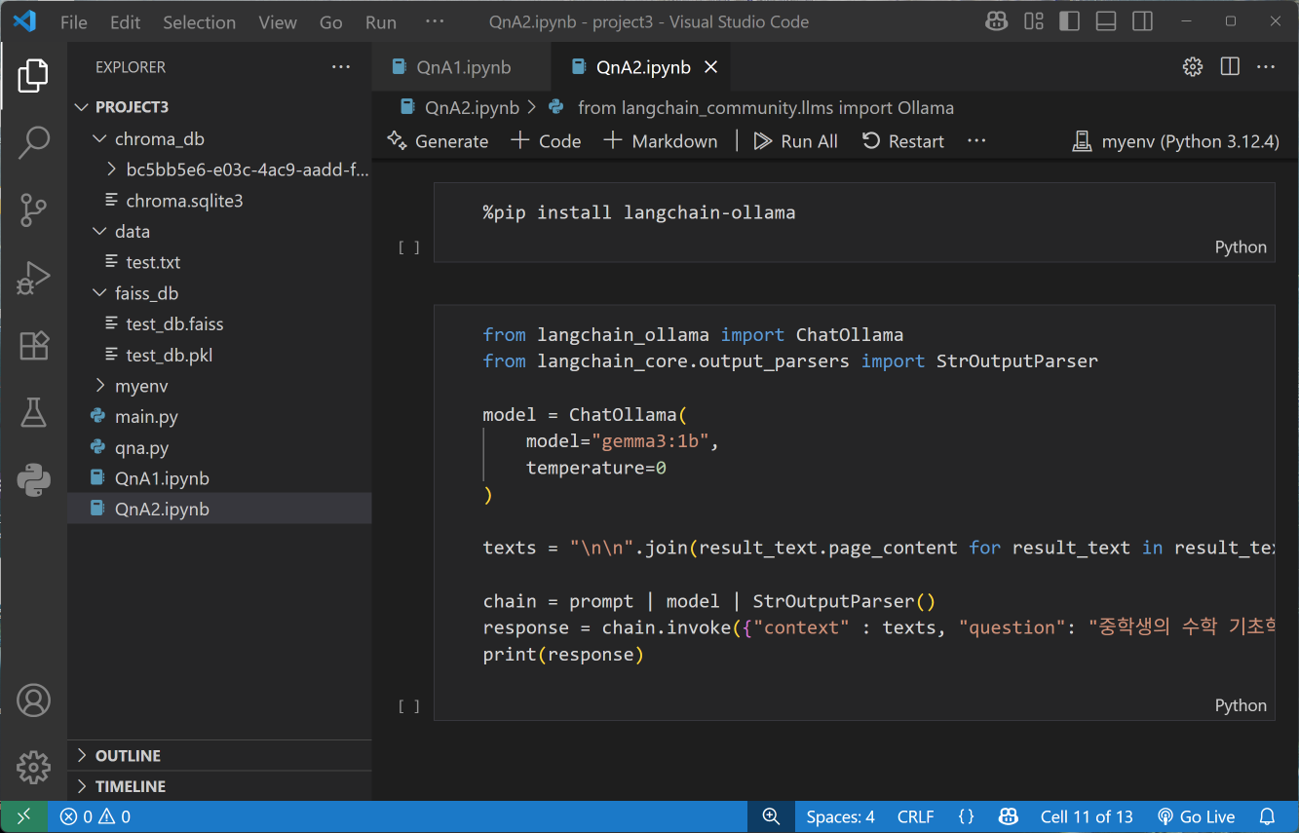Restart the notebook kernel
The width and height of the screenshot is (1299, 833).
pos(903,141)
